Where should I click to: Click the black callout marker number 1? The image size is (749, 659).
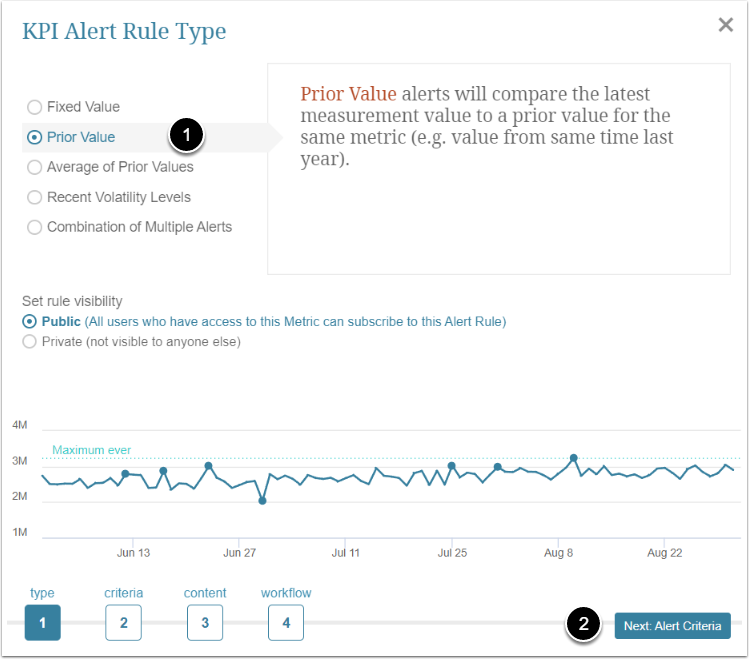coord(186,137)
